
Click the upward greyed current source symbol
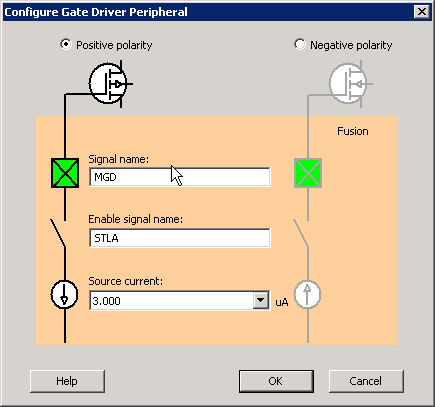(x=307, y=295)
